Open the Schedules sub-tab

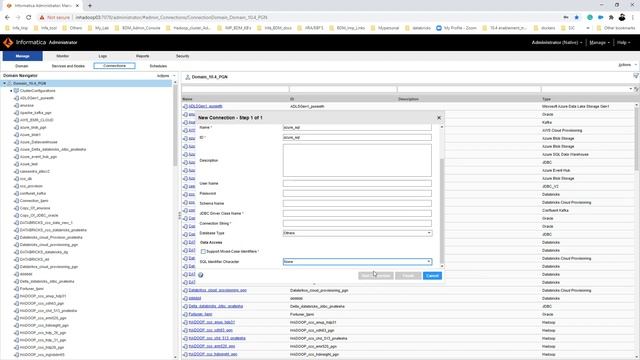point(158,66)
